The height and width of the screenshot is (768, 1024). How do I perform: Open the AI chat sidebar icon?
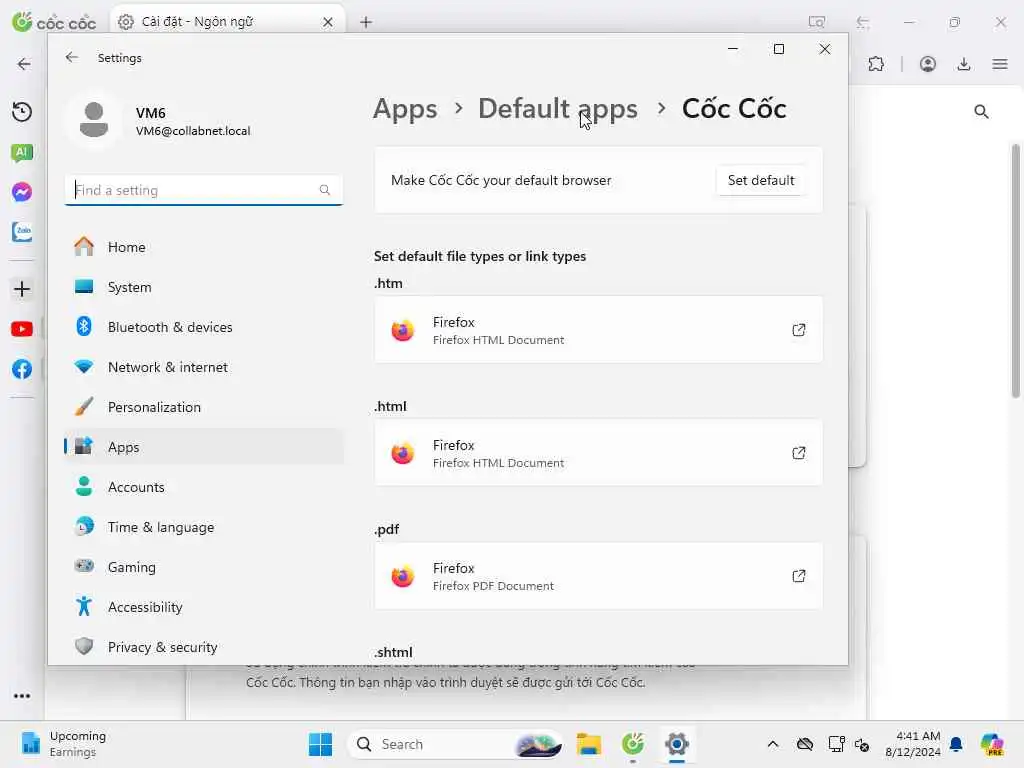pos(22,153)
